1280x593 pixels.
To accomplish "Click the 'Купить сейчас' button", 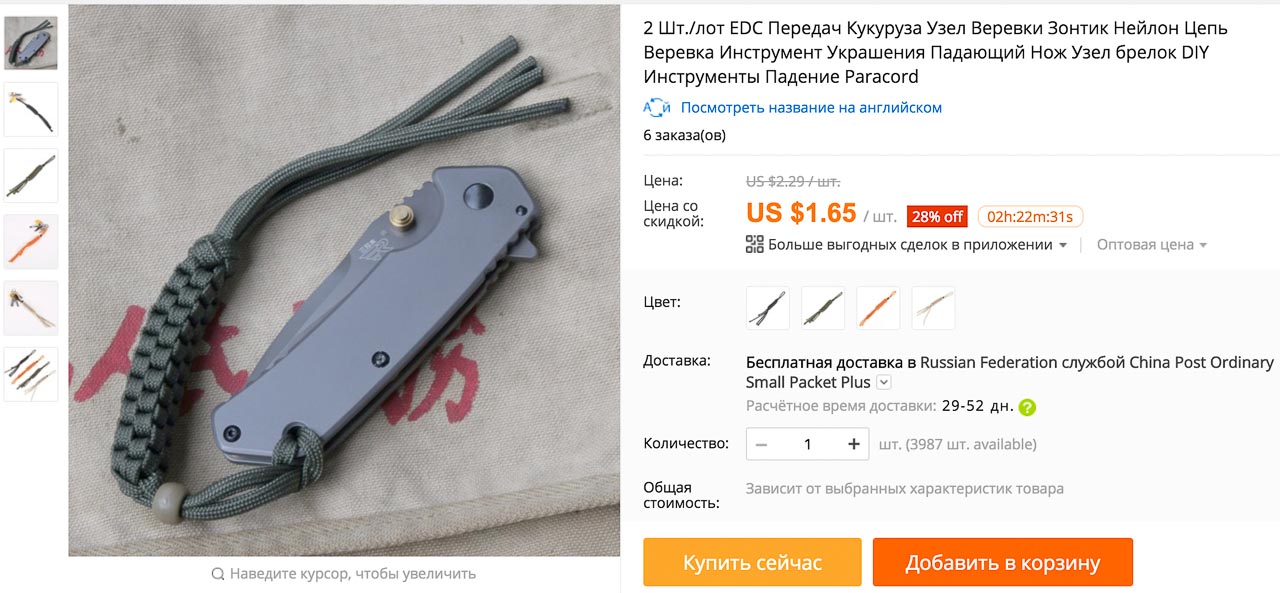I will pos(752,562).
